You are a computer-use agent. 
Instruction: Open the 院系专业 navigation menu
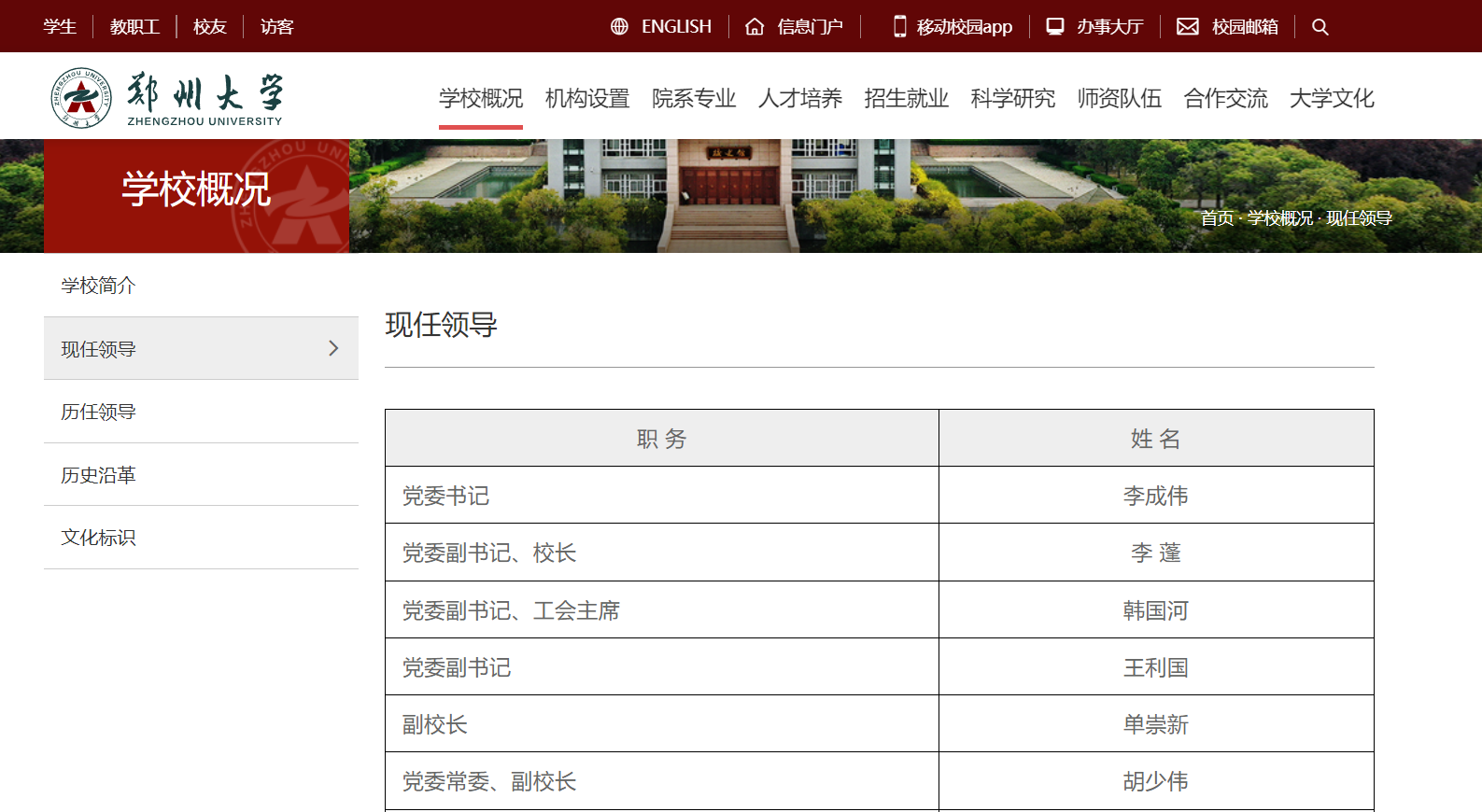pos(694,99)
